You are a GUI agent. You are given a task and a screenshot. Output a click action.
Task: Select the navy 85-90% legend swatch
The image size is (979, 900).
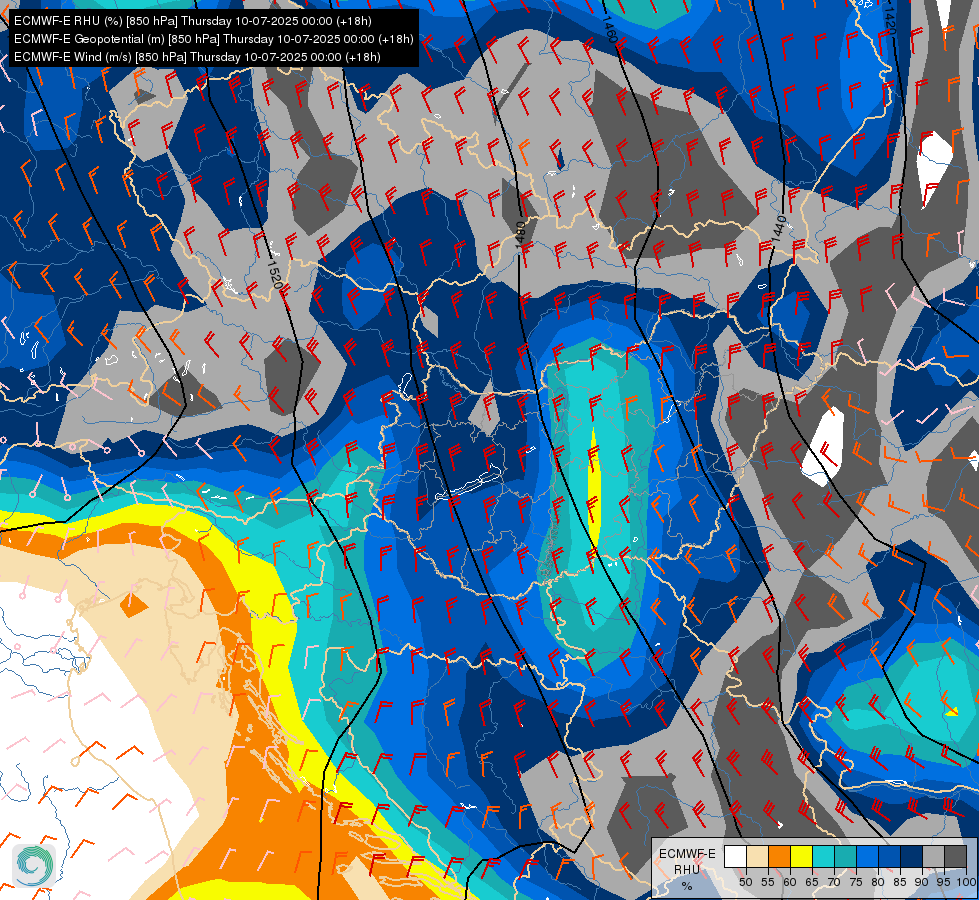(912, 856)
